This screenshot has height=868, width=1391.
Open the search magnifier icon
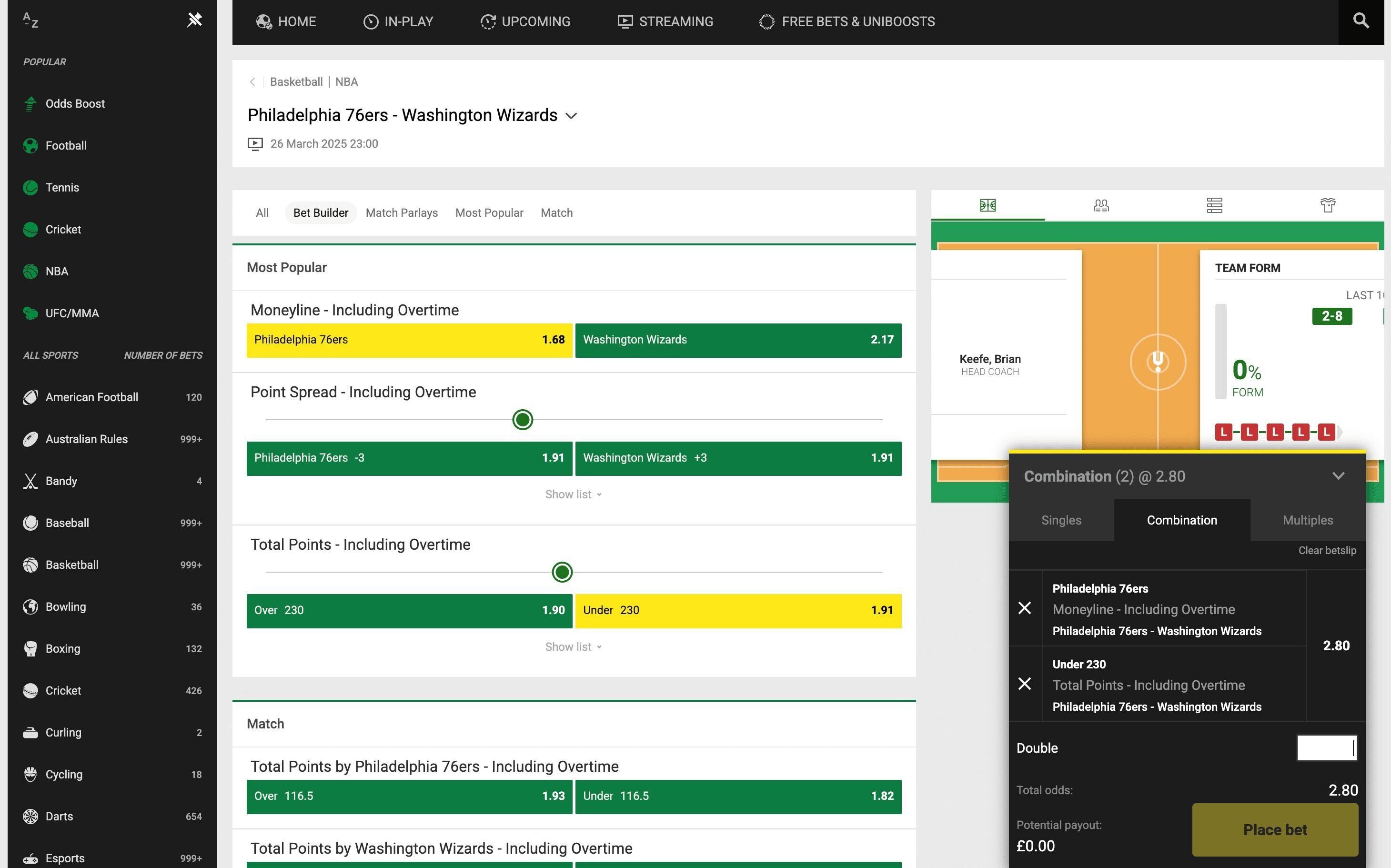1361,20
